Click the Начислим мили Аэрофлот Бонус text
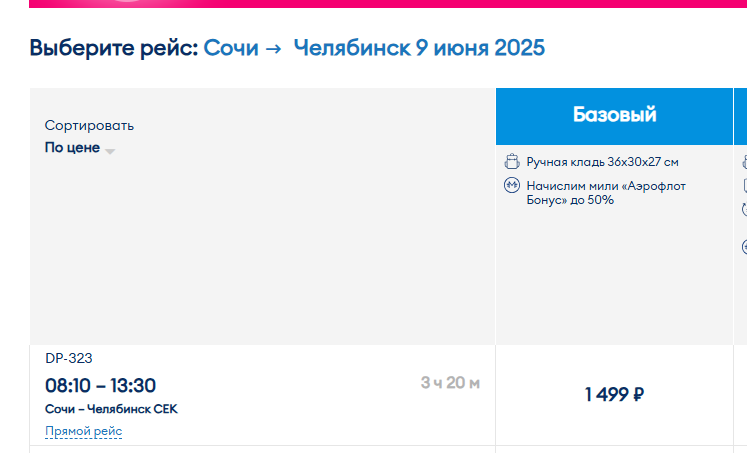Viewport: 747px width, 453px height. tap(606, 193)
